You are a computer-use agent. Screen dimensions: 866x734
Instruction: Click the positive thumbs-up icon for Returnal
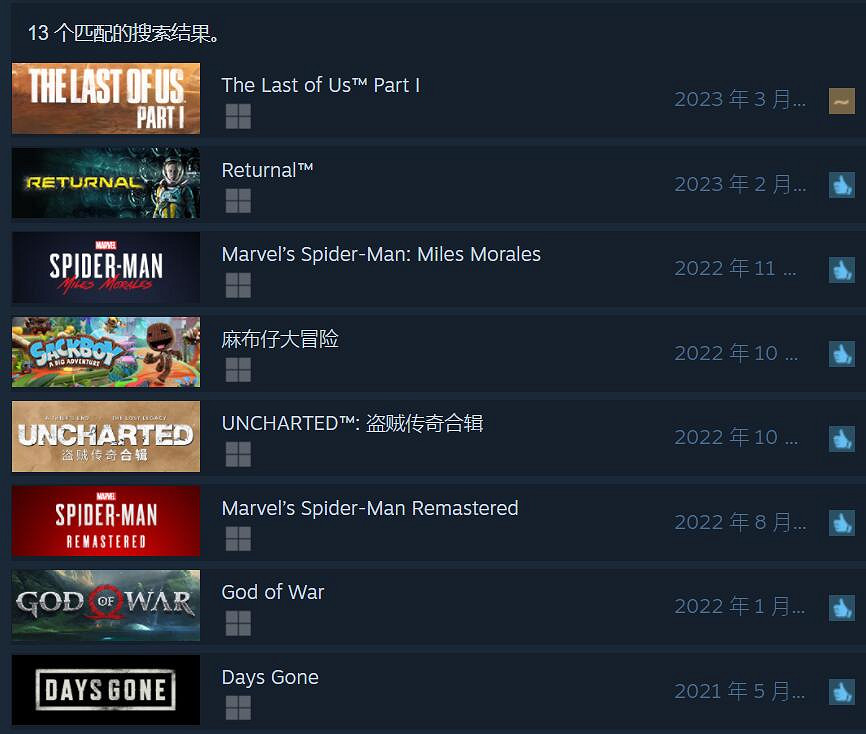pyautogui.click(x=841, y=185)
